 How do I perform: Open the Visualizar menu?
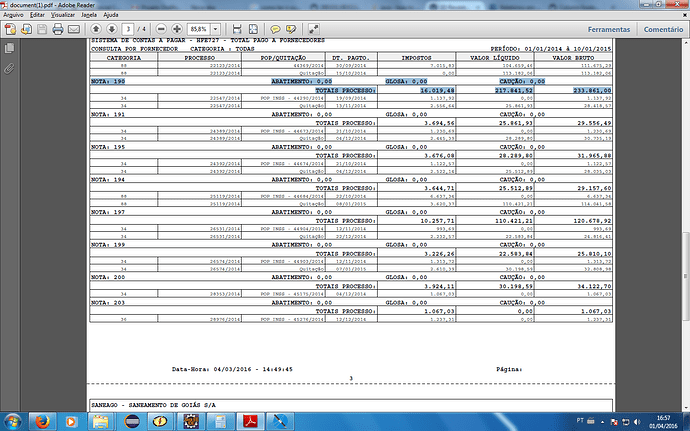click(x=62, y=15)
